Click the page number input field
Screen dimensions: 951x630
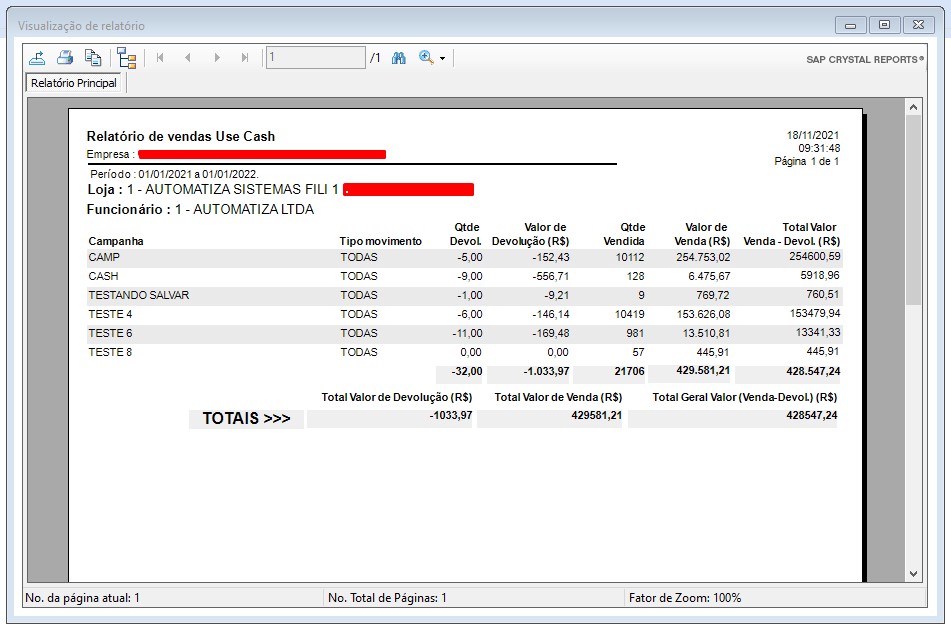[315, 58]
